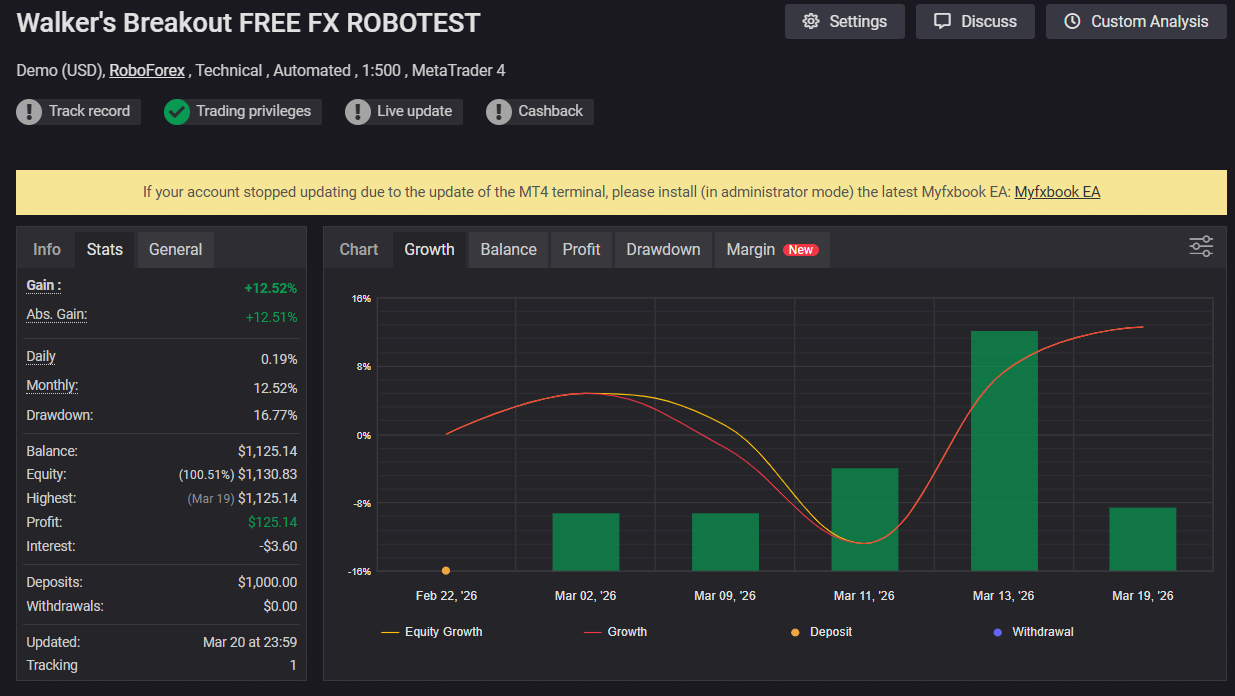
Task: Open the Drawdown chart tab
Action: point(663,250)
